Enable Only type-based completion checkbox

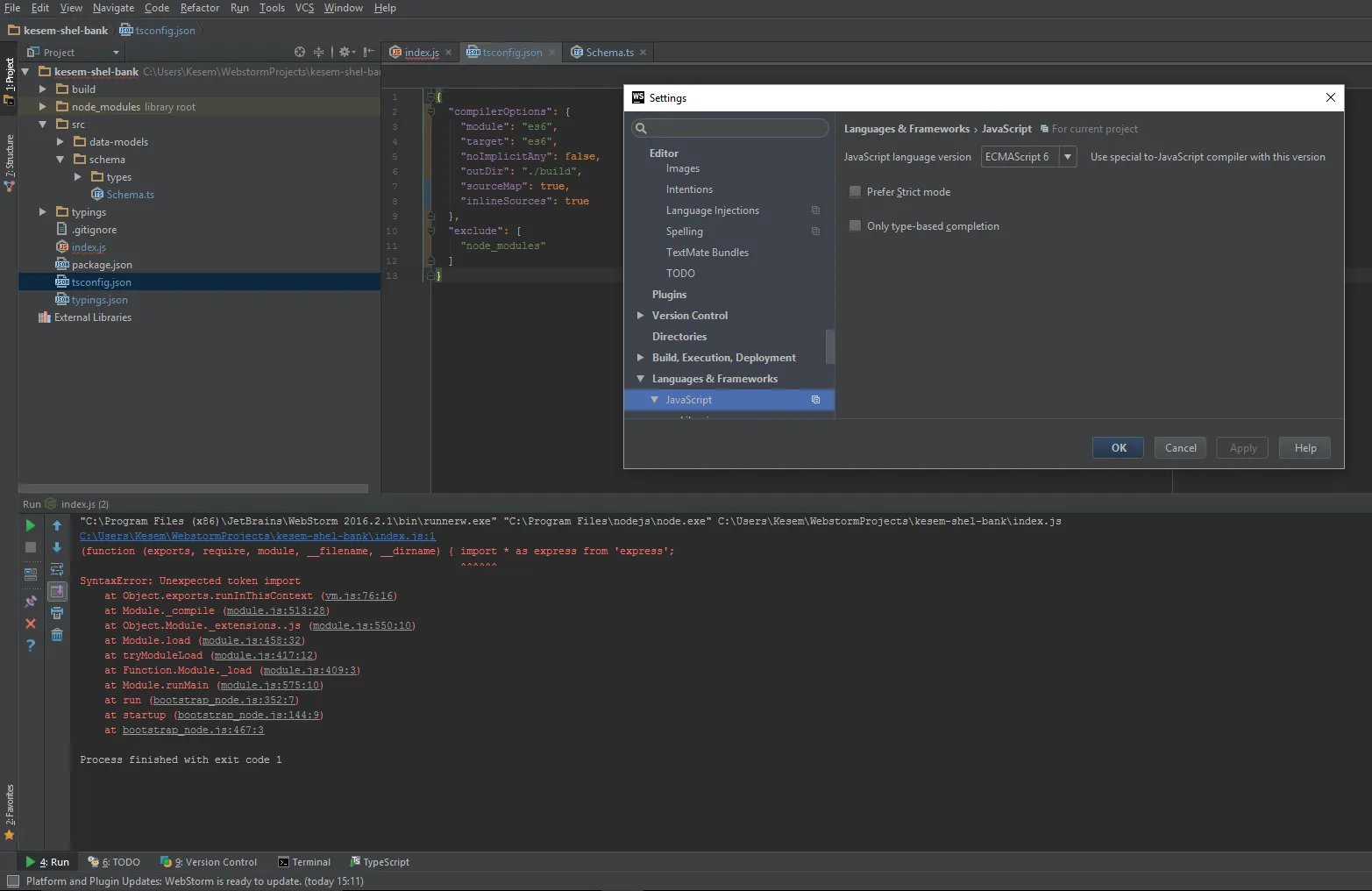(855, 226)
